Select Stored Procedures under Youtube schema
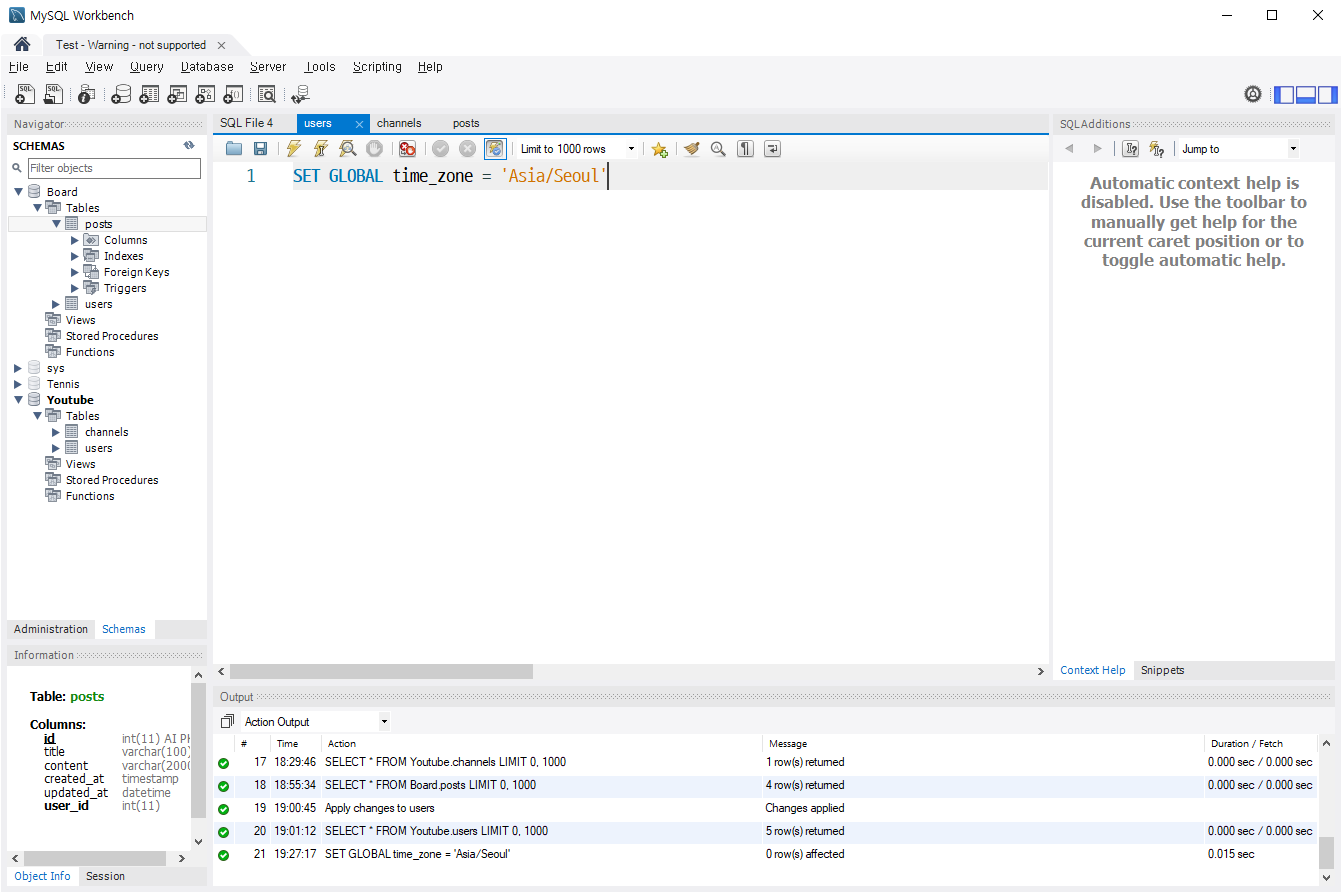 [x=112, y=480]
